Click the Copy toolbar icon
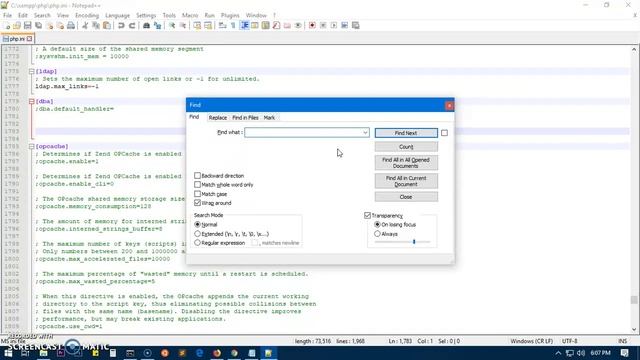Viewport: 640px width, 360px height. point(96,25)
